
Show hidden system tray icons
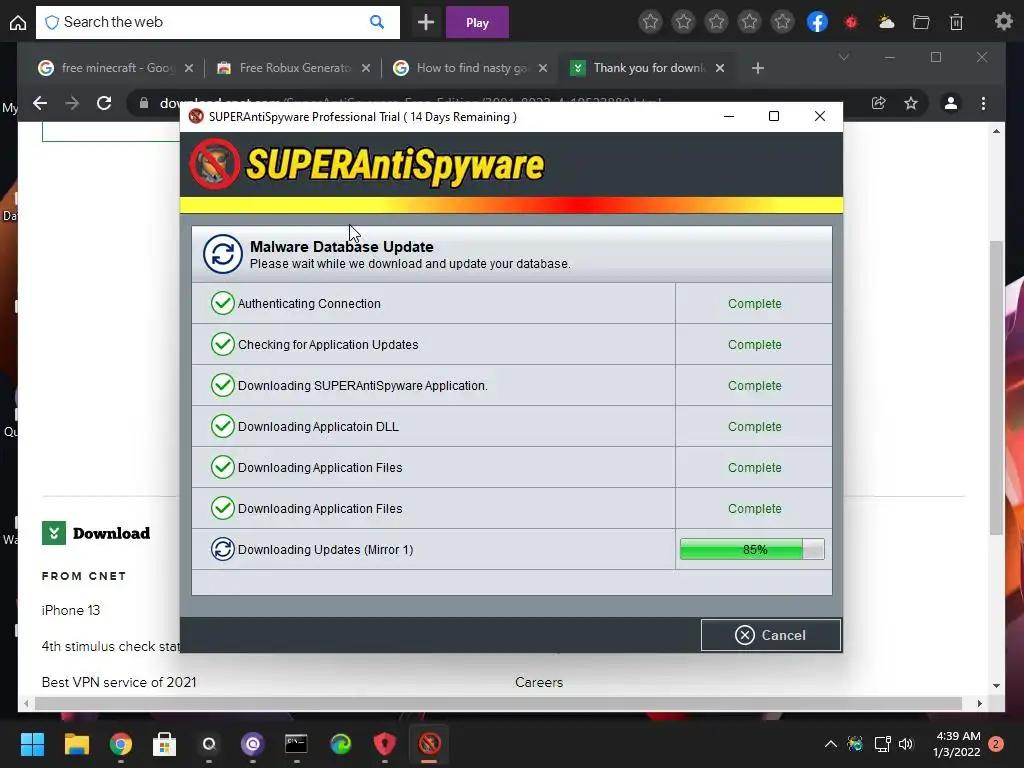point(831,744)
